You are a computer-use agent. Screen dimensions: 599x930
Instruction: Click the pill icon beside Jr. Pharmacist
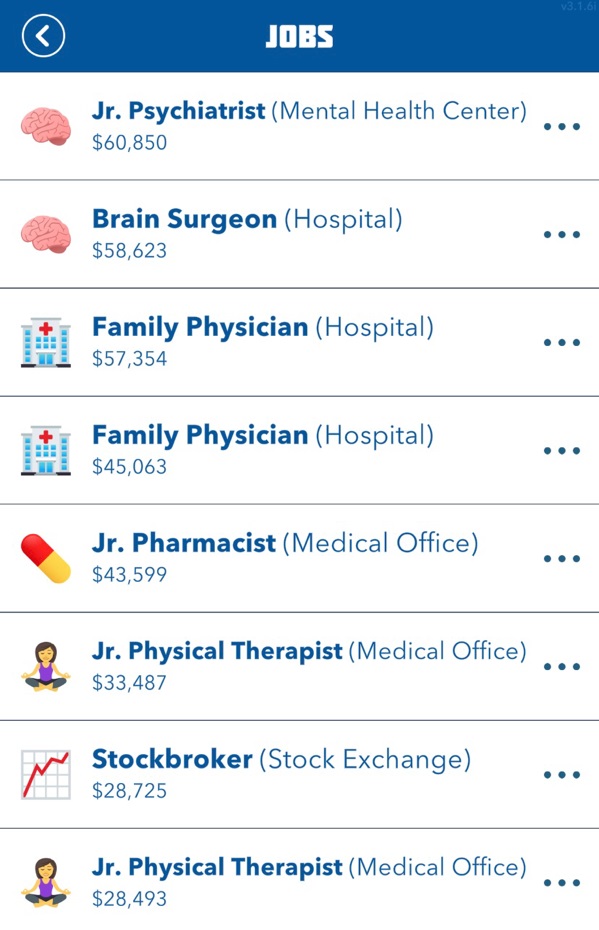[46, 559]
